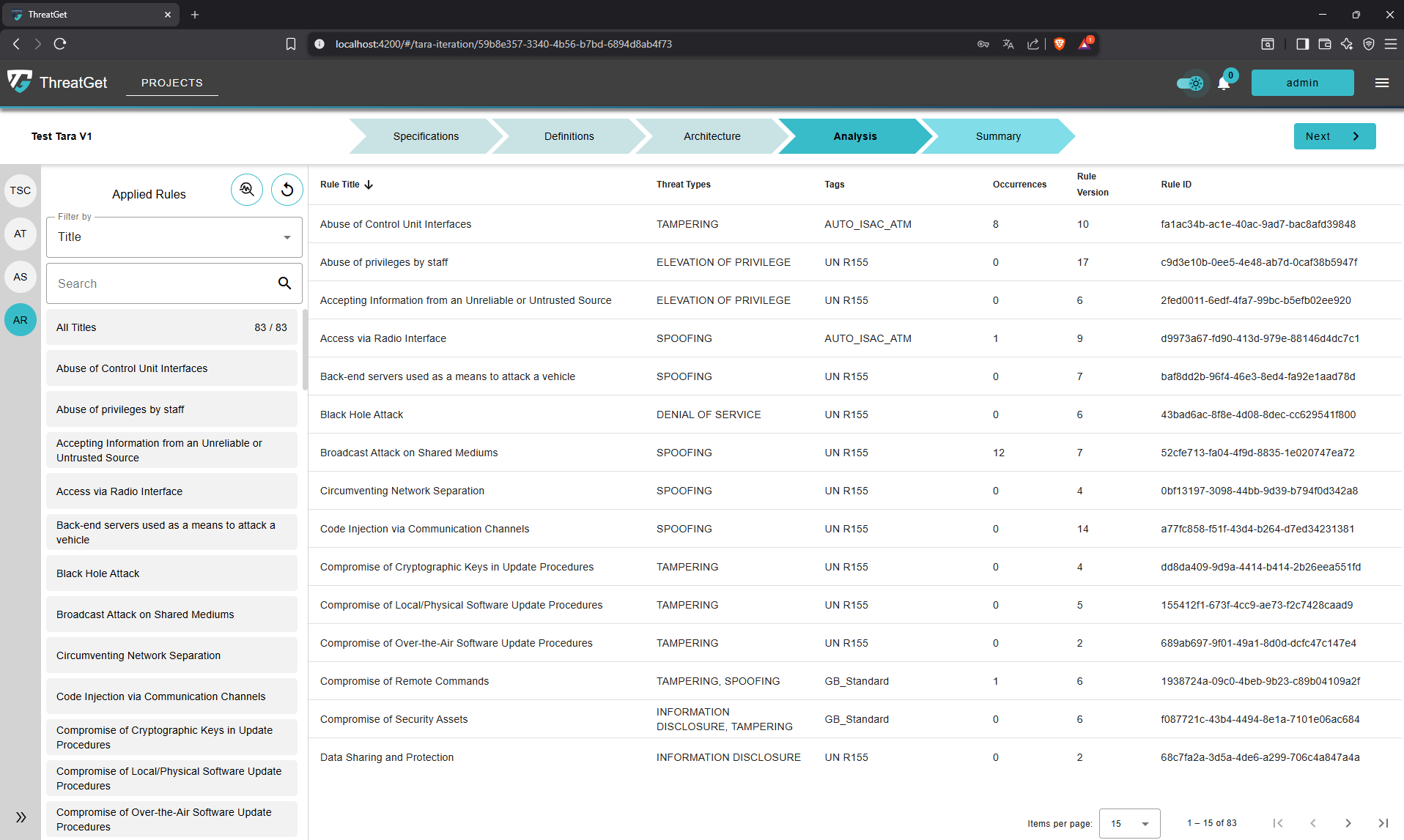Screen dimensions: 1404x840
Task: Toggle Brave Shields in the toolbar
Action: 1059,43
